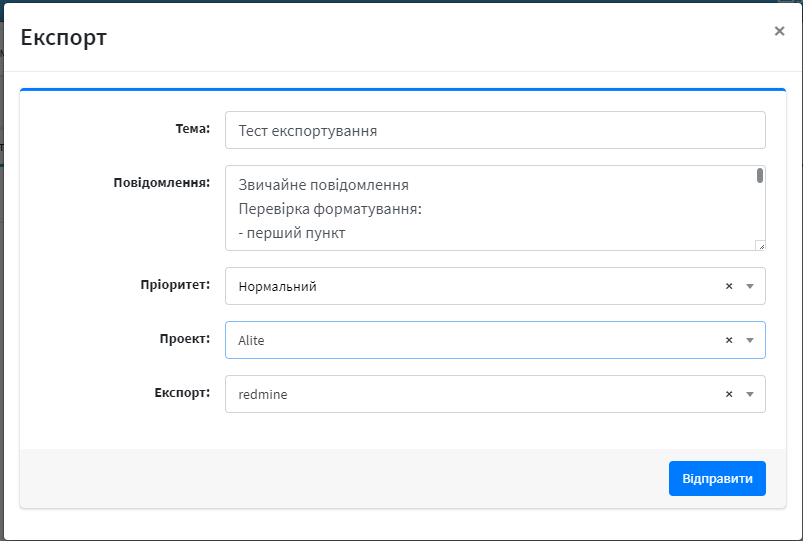803x541 pixels.
Task: Click the resize handle of message box
Action: 760,245
